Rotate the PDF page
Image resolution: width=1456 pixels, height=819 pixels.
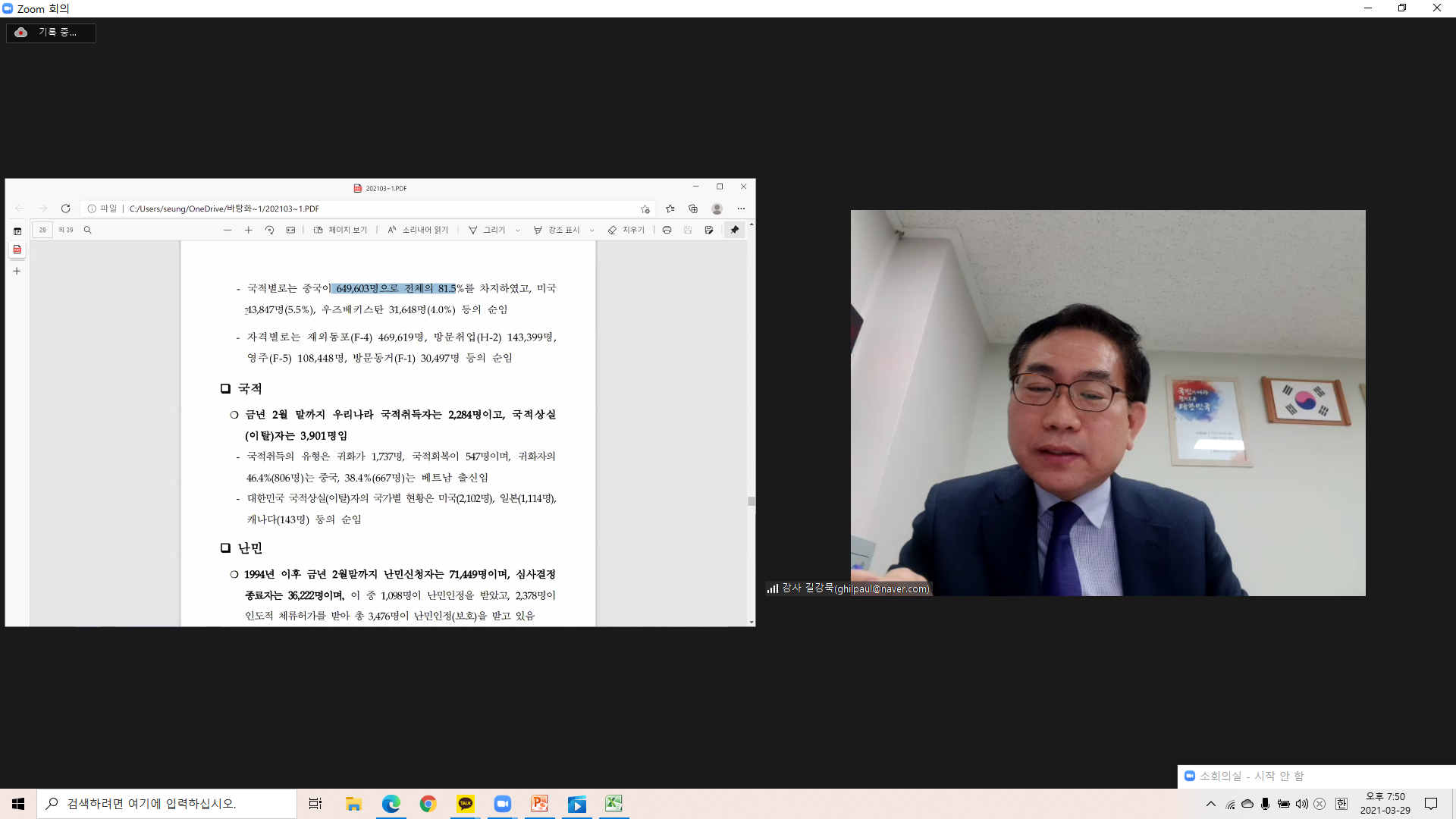point(269,230)
